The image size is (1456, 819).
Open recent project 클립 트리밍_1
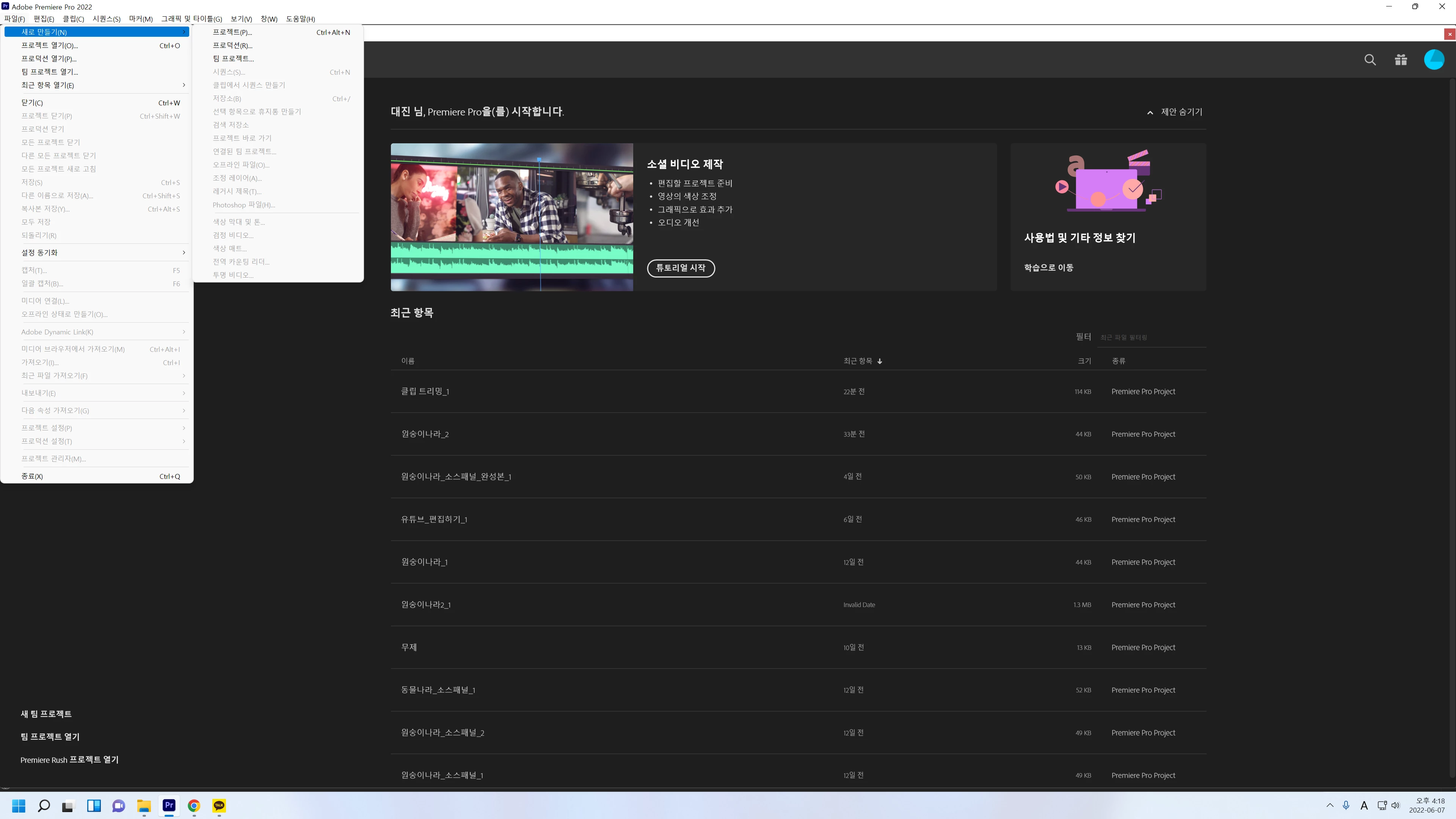click(425, 391)
